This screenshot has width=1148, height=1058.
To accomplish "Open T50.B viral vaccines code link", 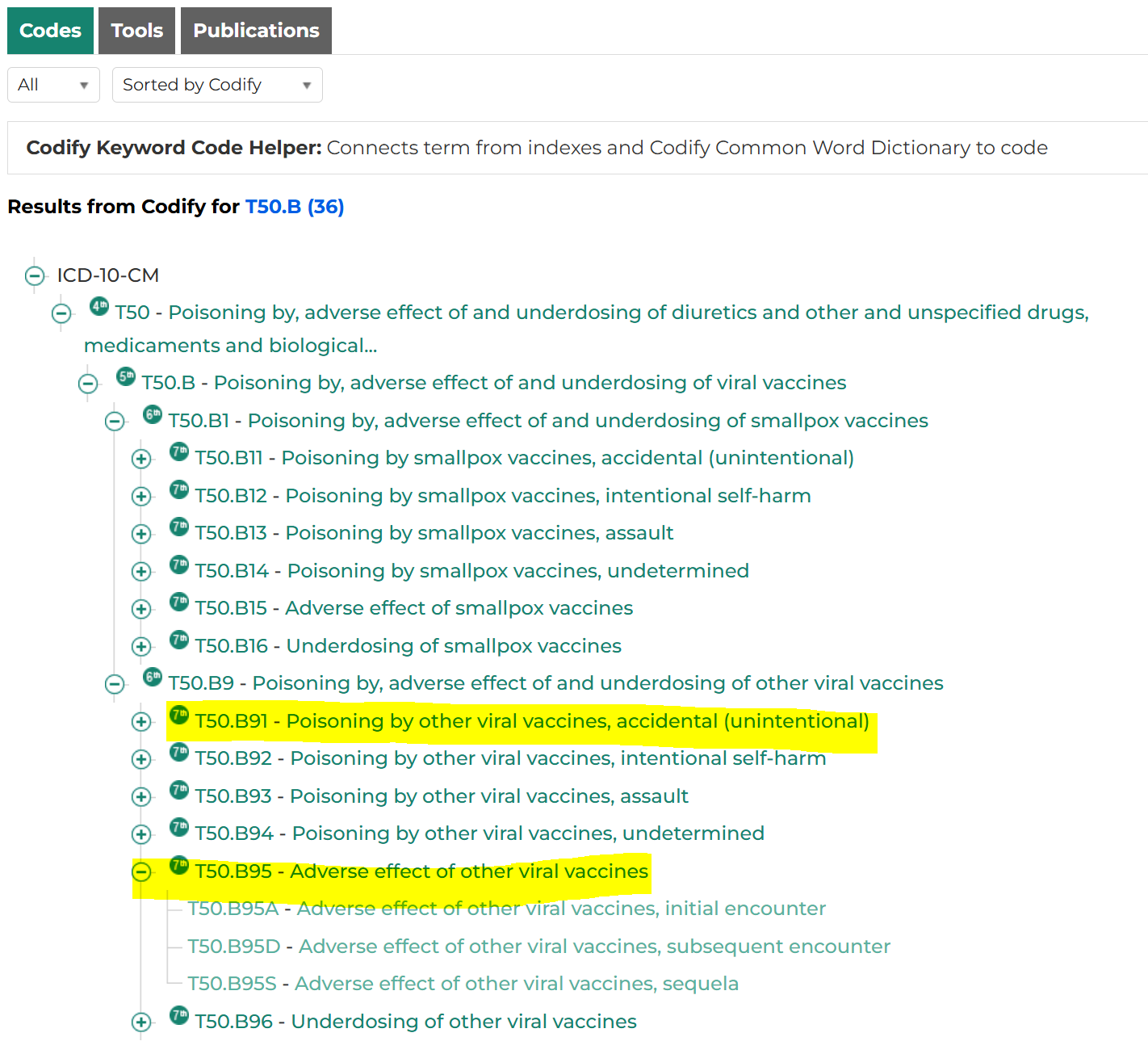I will (494, 383).
